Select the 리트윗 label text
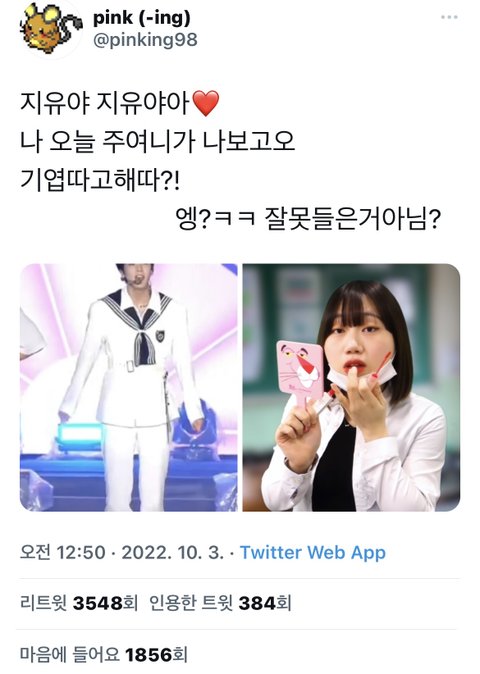Viewport: 480px width, 674px height. point(43,603)
